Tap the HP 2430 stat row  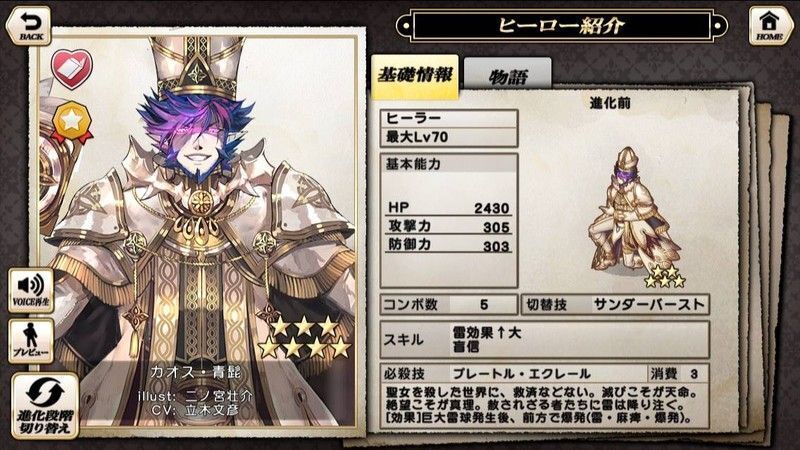point(448,208)
